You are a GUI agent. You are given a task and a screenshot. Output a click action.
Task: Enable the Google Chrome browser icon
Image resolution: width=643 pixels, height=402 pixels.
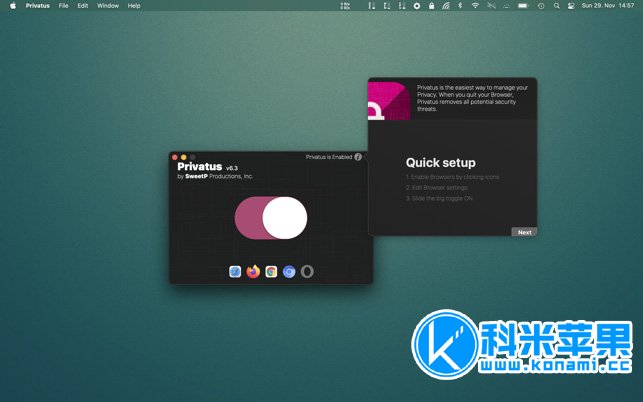click(x=271, y=272)
